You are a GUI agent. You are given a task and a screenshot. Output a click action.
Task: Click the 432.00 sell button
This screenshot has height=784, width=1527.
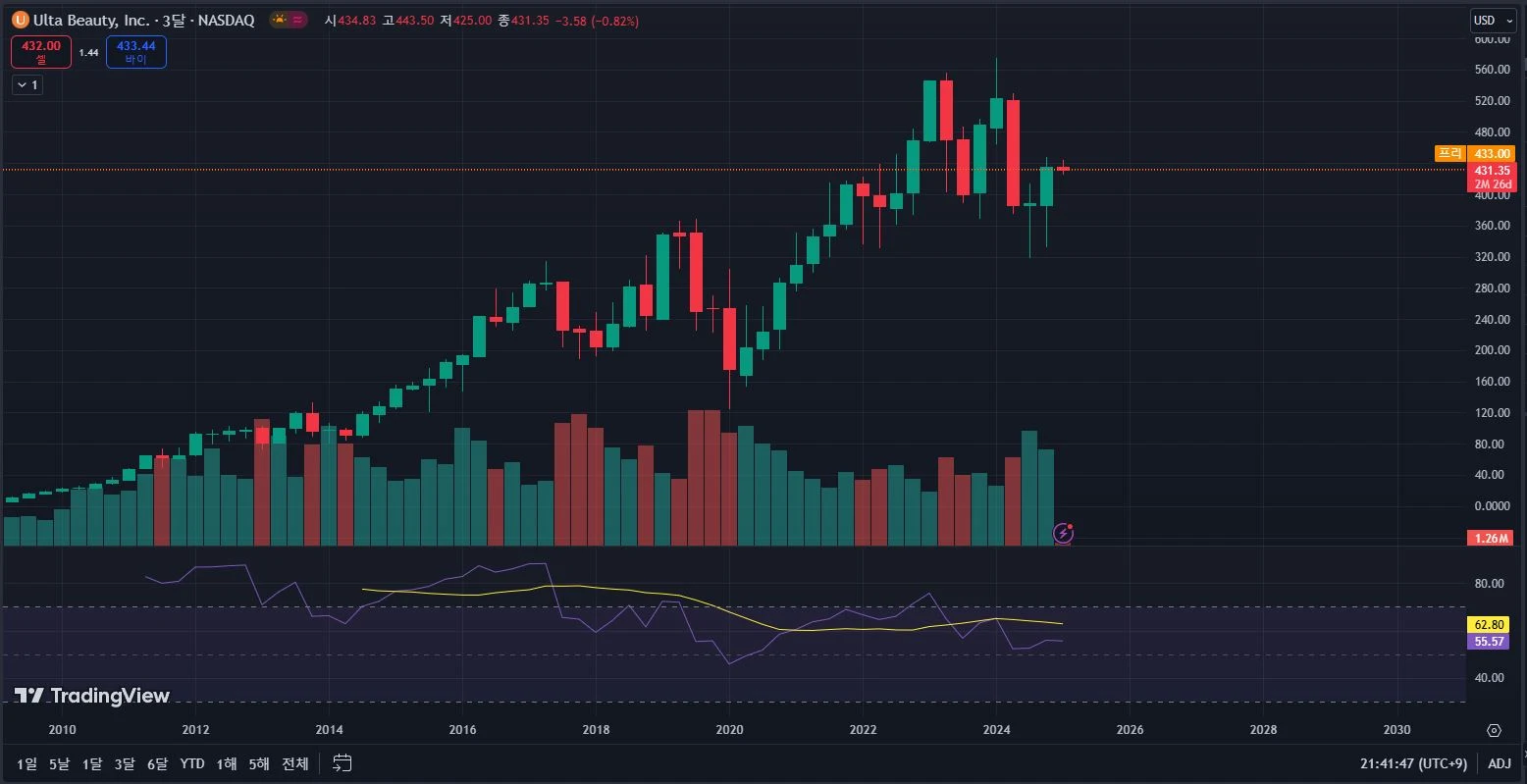point(41,52)
